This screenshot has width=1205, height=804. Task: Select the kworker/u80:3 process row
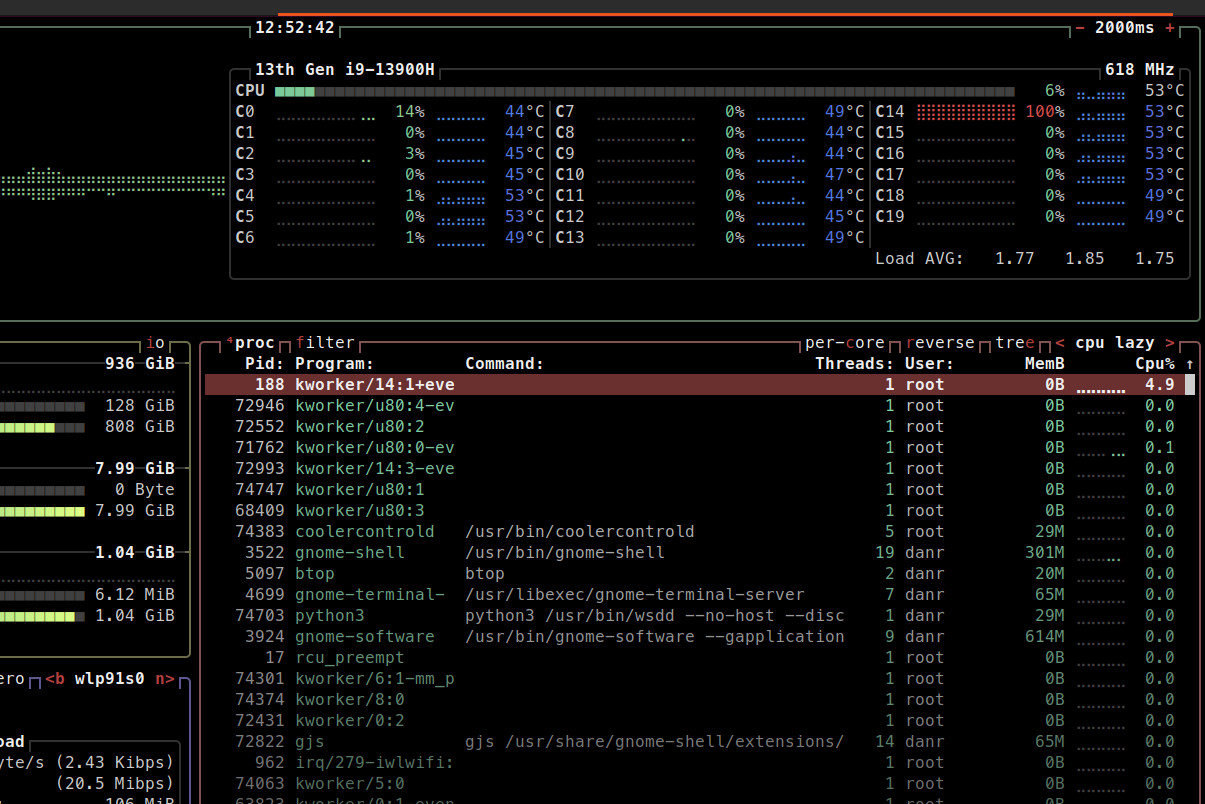tap(695, 510)
